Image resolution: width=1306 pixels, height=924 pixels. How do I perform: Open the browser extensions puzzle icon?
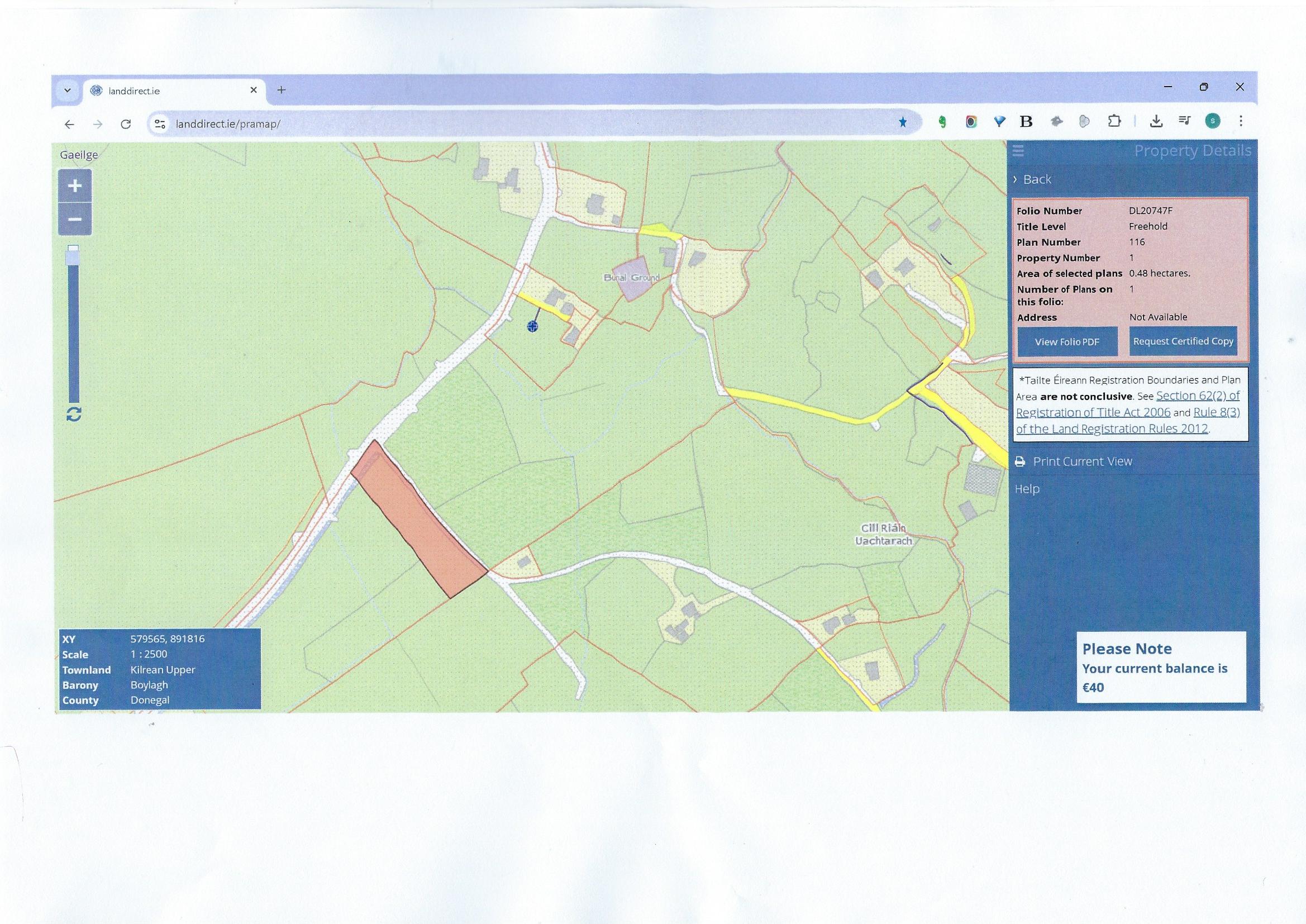[1114, 121]
